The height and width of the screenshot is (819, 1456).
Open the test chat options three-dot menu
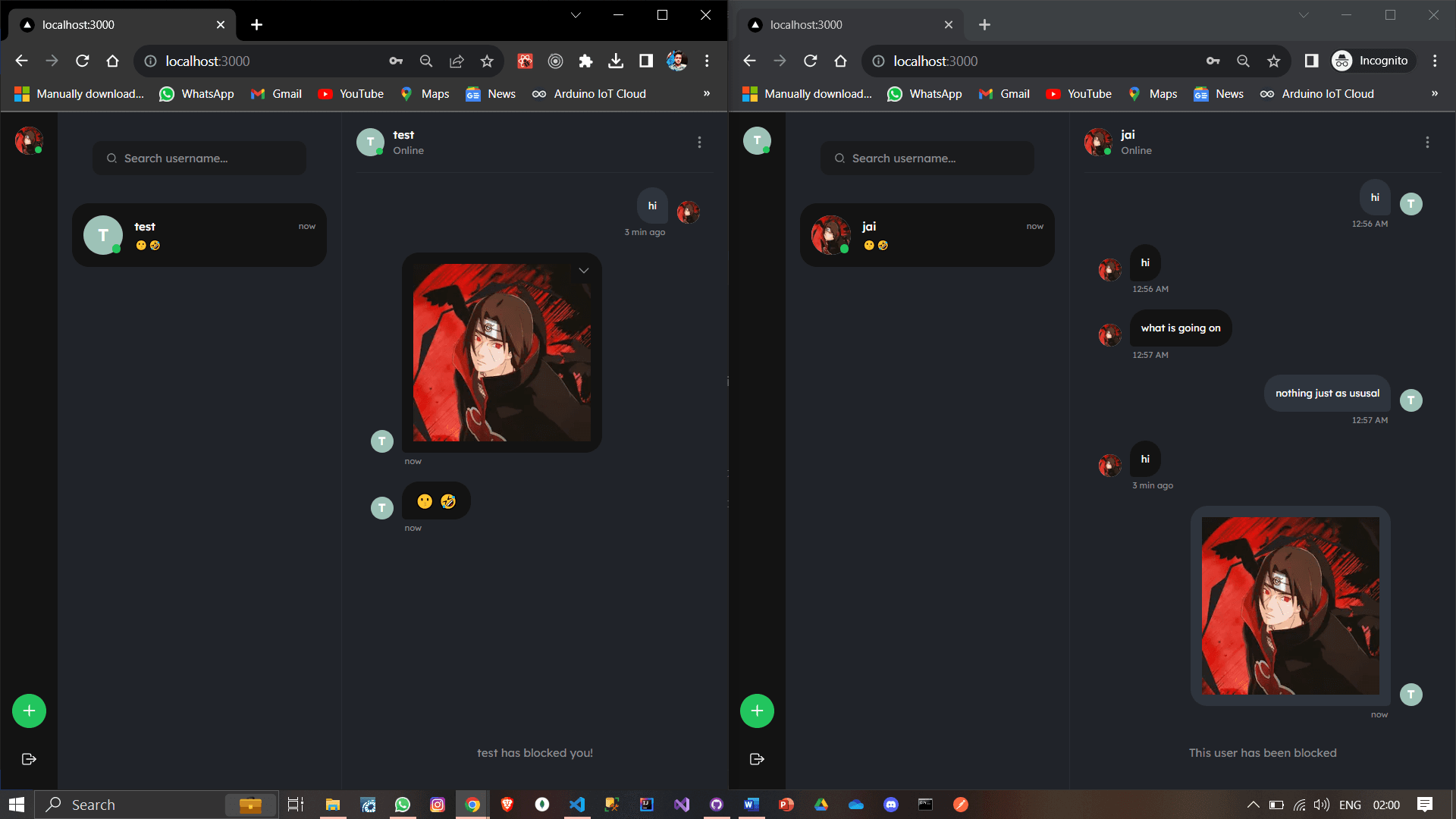click(699, 142)
